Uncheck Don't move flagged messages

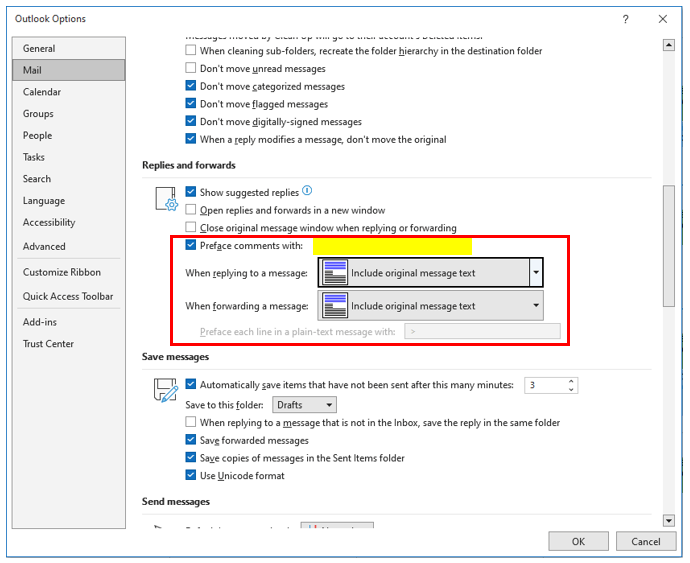pyautogui.click(x=191, y=103)
